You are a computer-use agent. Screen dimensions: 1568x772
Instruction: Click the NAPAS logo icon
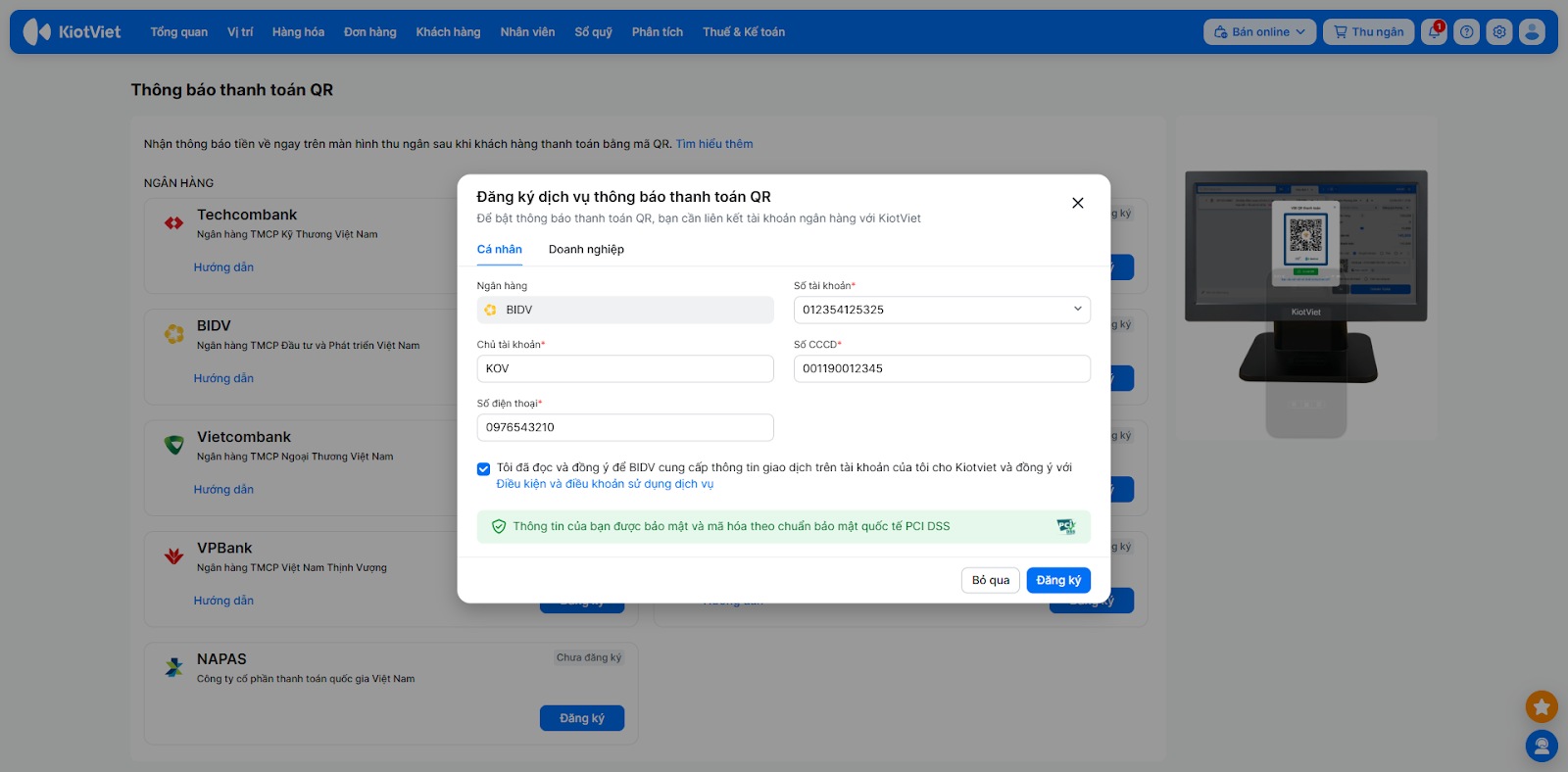point(174,668)
